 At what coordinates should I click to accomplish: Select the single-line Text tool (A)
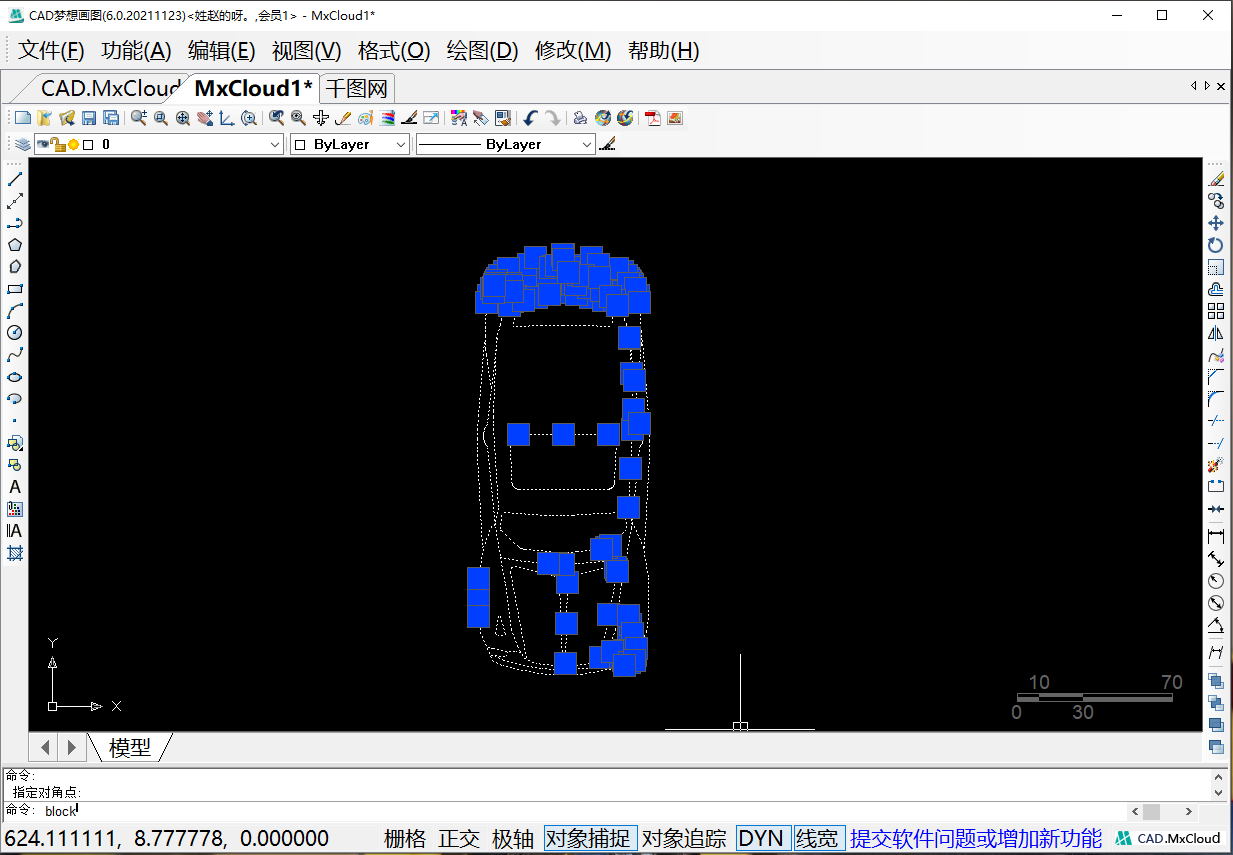pyautogui.click(x=15, y=487)
